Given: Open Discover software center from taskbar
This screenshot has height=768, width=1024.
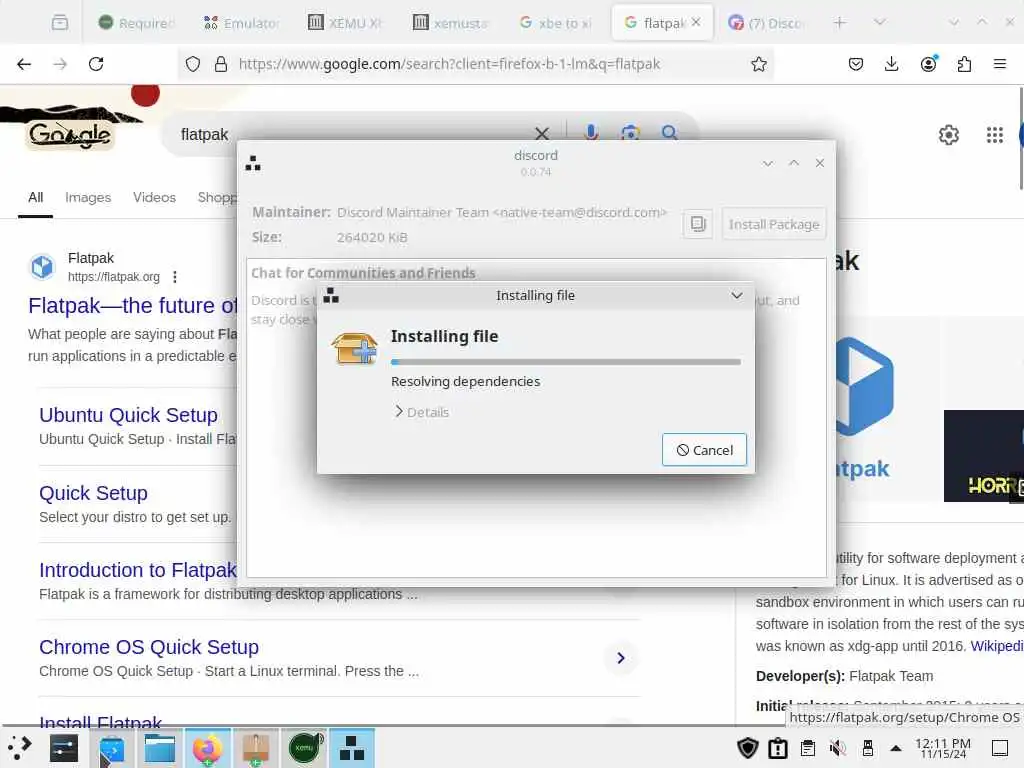Looking at the screenshot, I should (x=111, y=748).
